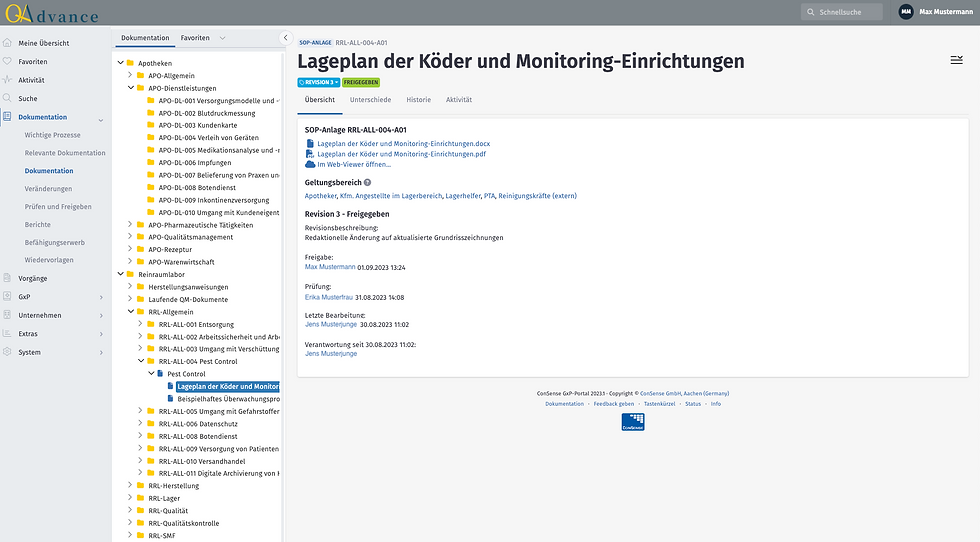Viewport: 980px width, 542px height.
Task: Open Lageplan der Köder pdf file link
Action: (x=401, y=154)
